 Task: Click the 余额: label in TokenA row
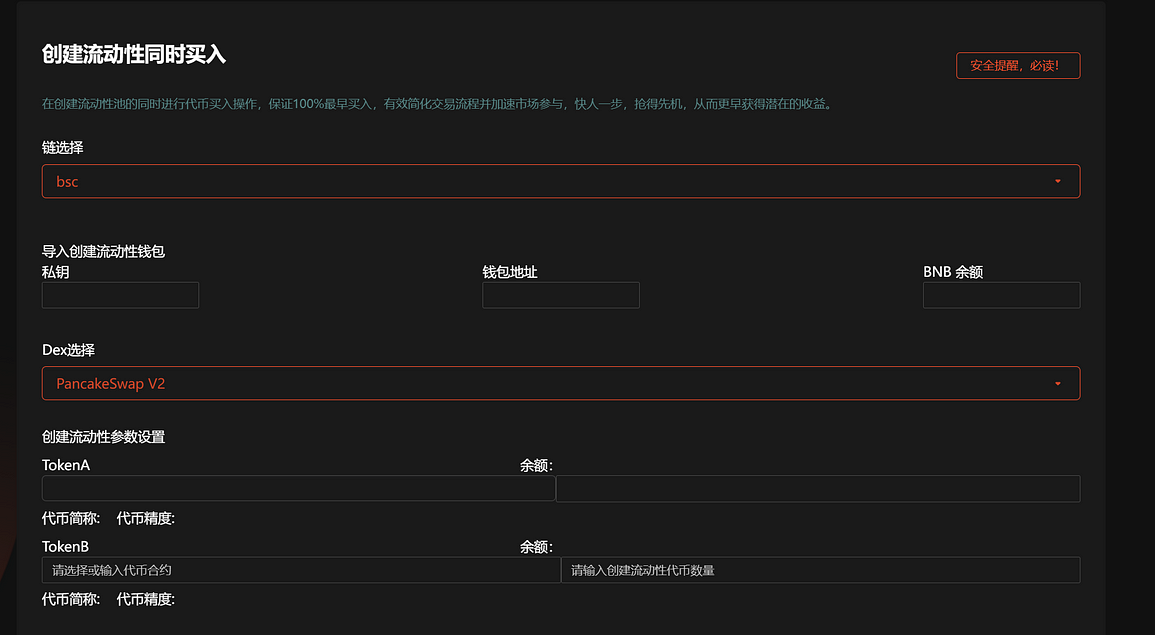(536, 465)
